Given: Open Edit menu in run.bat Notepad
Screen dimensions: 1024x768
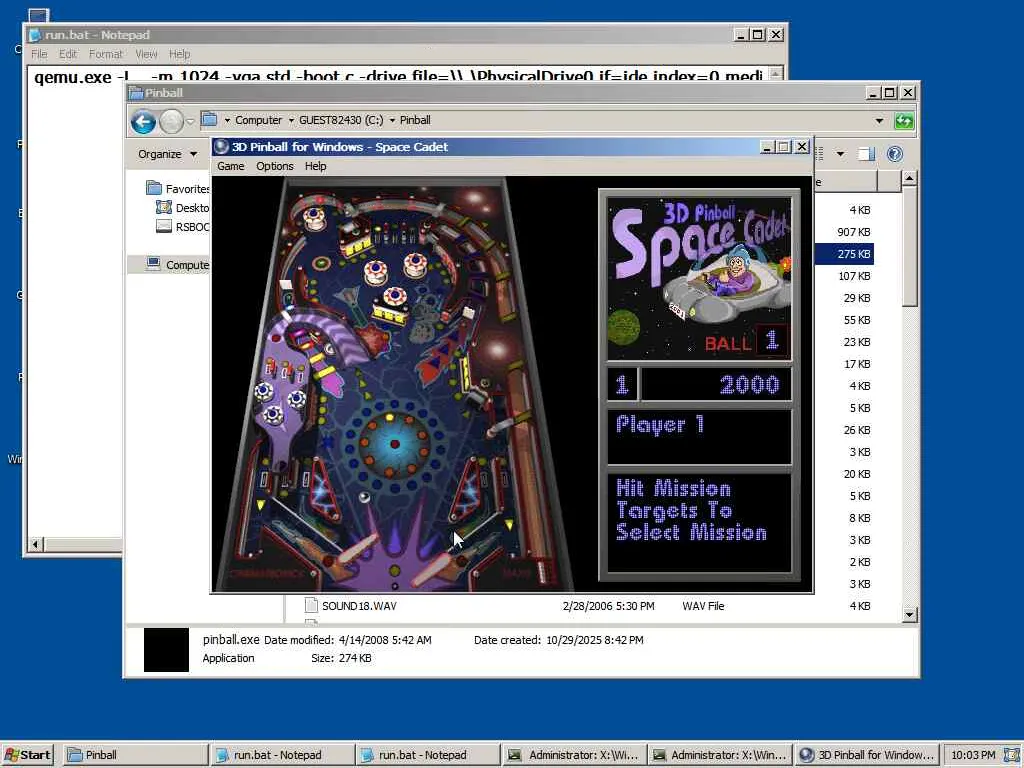Looking at the screenshot, I should tap(68, 54).
